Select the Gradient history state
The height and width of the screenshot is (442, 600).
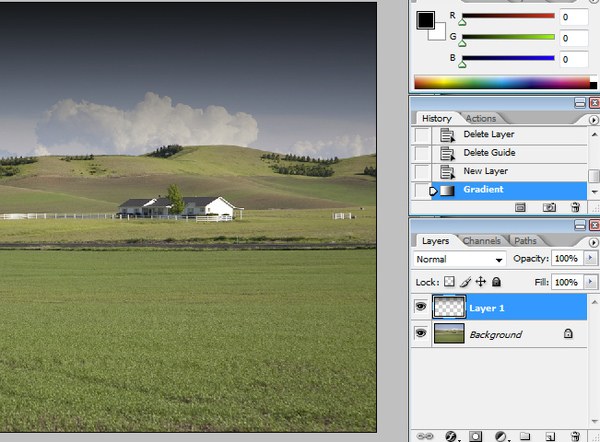coord(509,190)
